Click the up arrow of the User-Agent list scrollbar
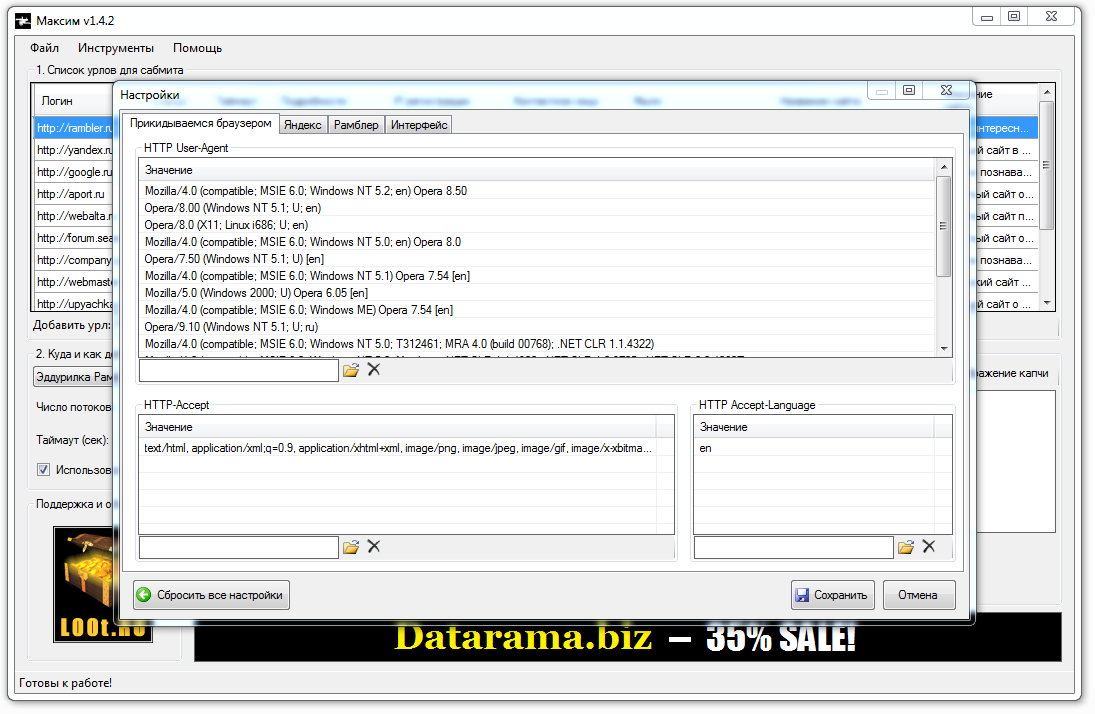 point(944,169)
